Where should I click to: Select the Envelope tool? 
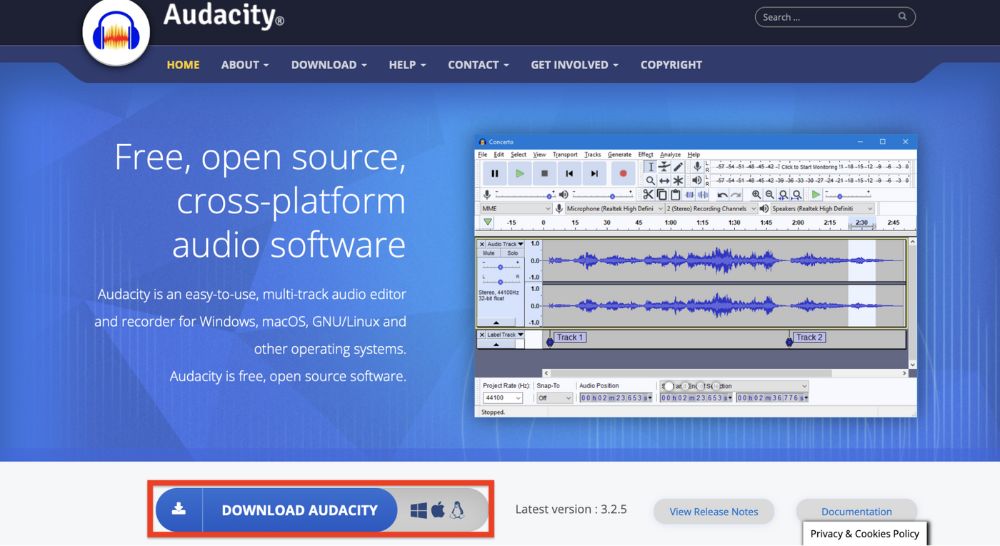(664, 166)
